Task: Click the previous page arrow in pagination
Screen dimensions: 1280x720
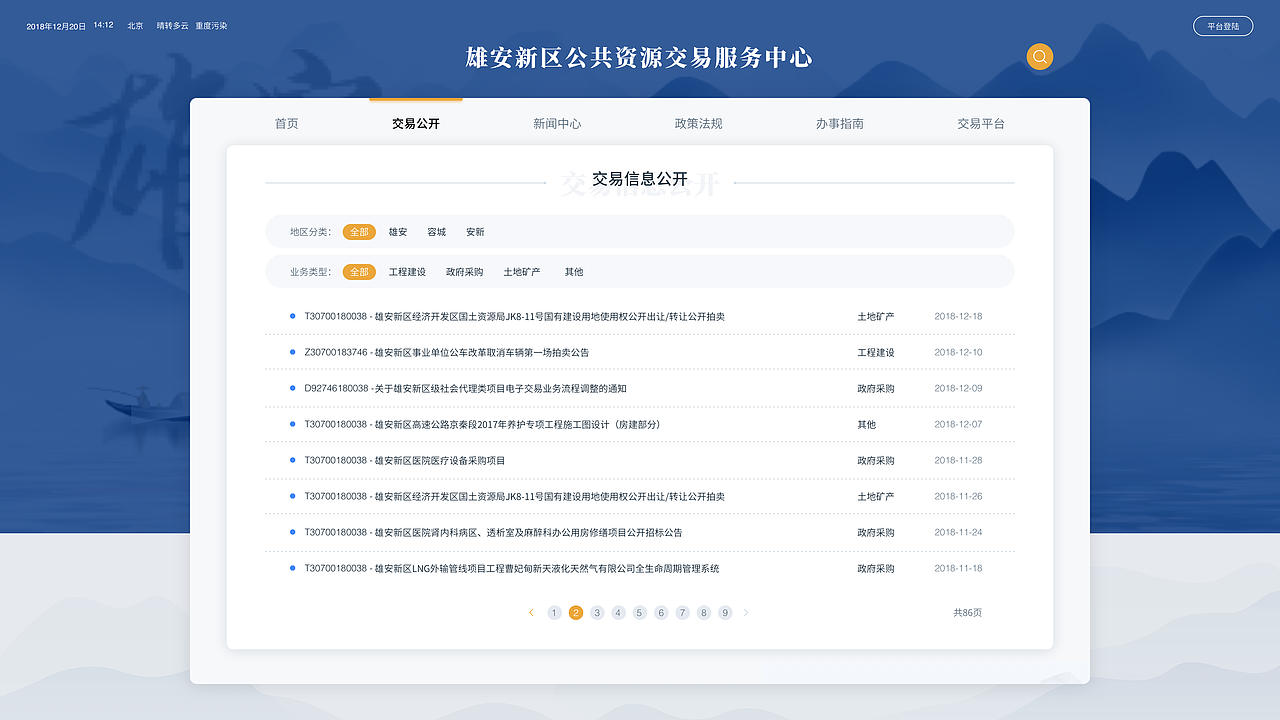Action: (531, 612)
